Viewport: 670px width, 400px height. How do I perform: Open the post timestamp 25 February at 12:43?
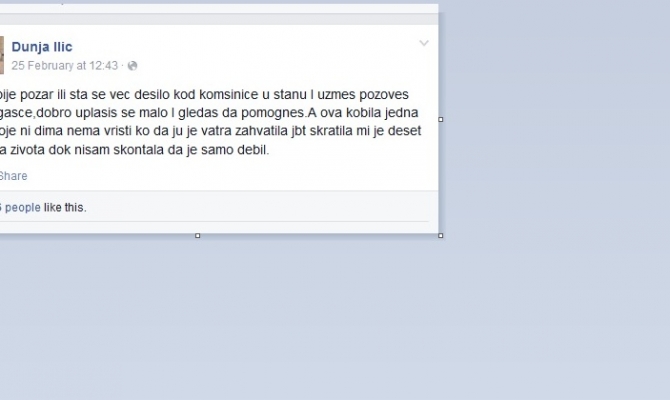tap(65, 65)
